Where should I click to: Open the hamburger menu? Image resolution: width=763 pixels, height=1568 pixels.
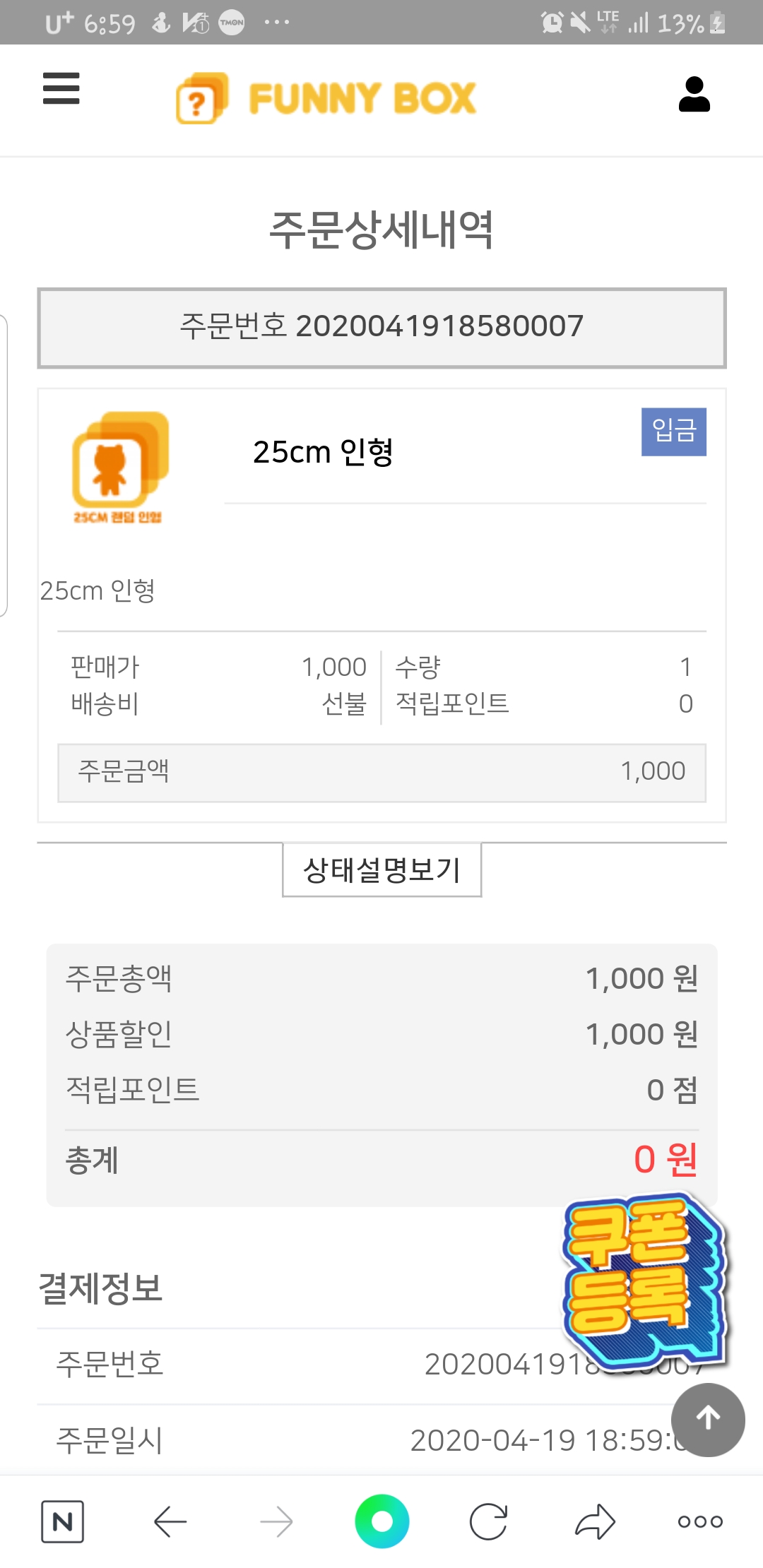(61, 89)
